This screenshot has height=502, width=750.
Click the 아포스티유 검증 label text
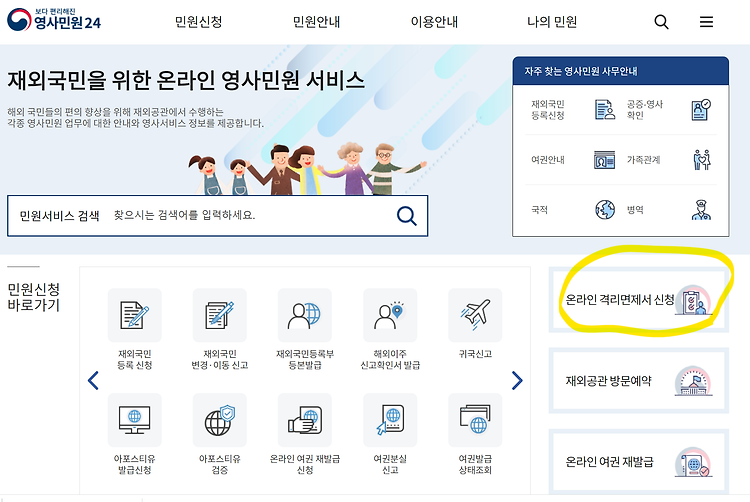(220, 464)
